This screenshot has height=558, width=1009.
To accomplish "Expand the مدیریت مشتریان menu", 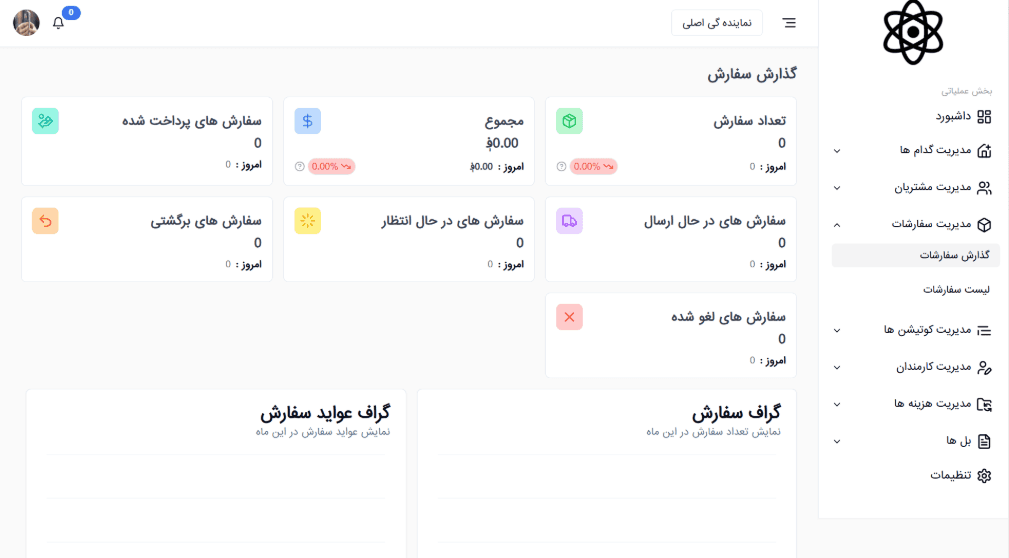I will pyautogui.click(x=912, y=187).
